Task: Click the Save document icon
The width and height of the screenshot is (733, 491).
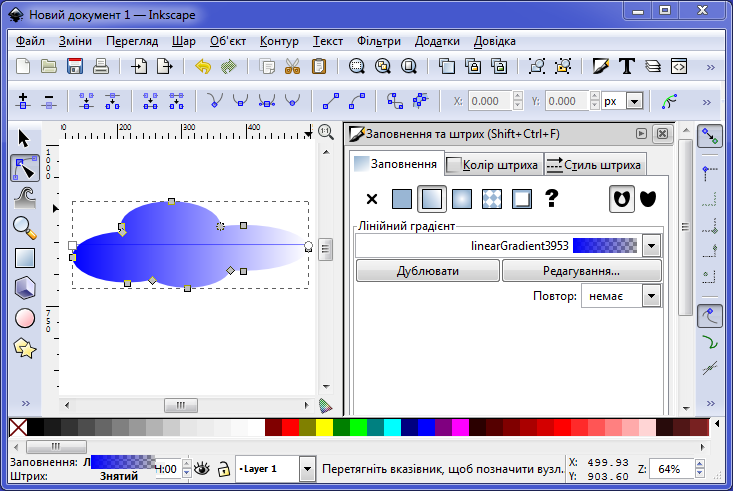Action: coord(74,67)
